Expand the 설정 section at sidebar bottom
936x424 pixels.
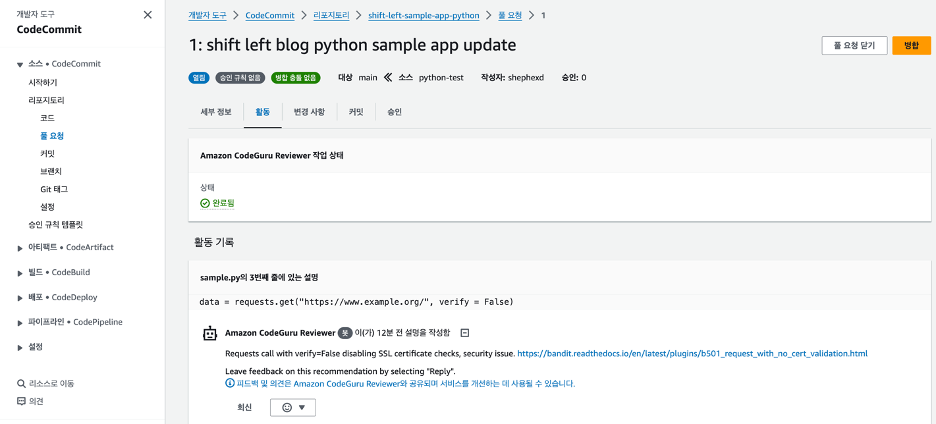[20, 348]
